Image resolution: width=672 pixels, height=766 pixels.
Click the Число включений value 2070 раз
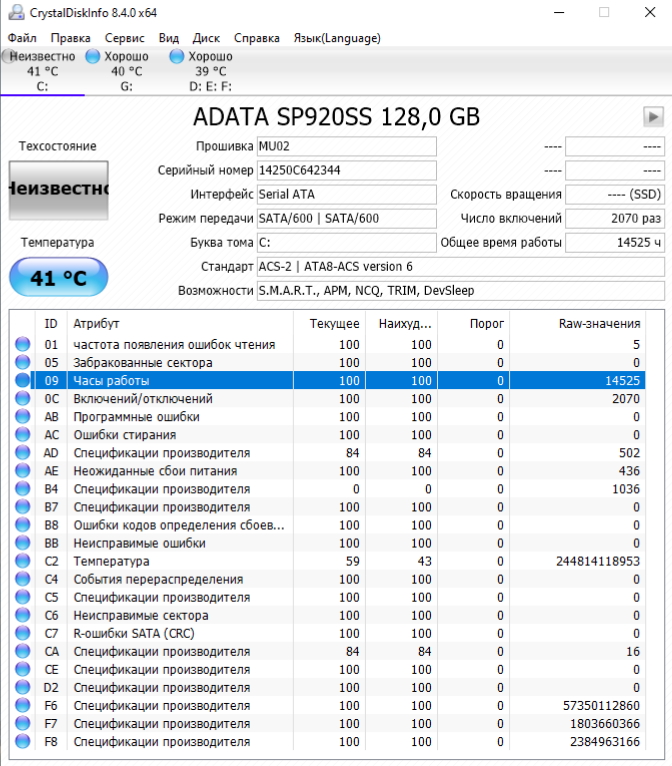coord(615,218)
